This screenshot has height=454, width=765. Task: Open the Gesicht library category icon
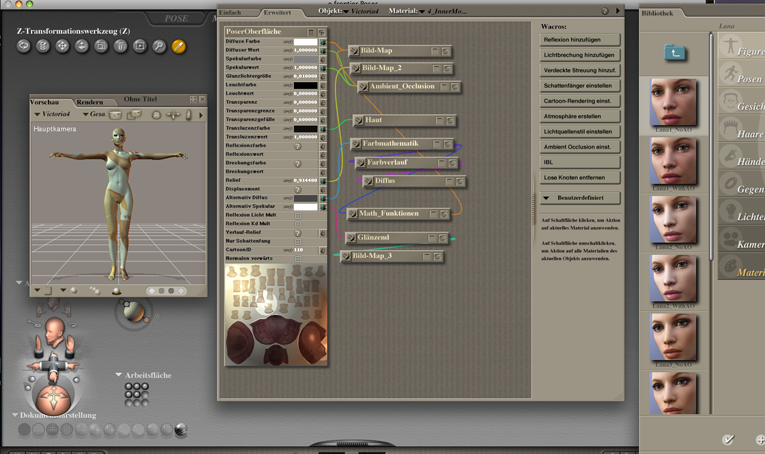(x=730, y=100)
